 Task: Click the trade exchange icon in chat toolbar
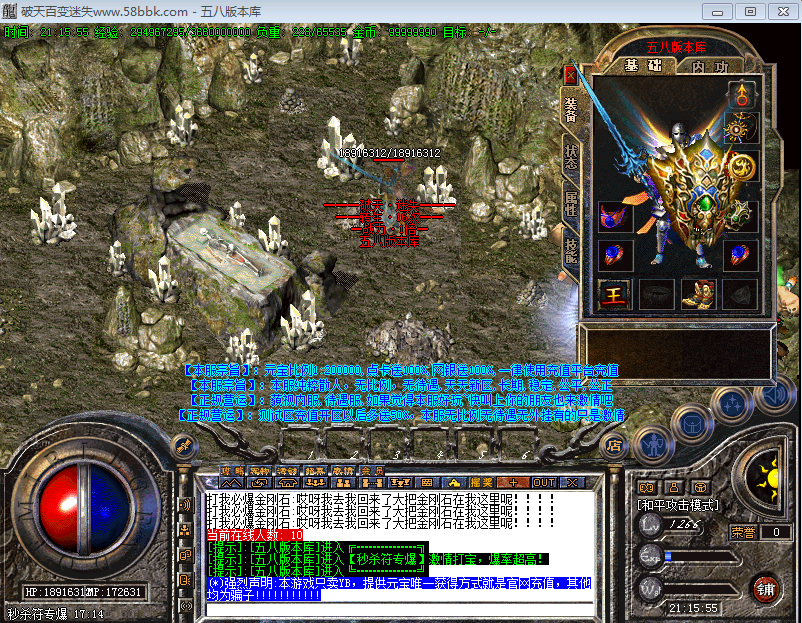coord(259,483)
